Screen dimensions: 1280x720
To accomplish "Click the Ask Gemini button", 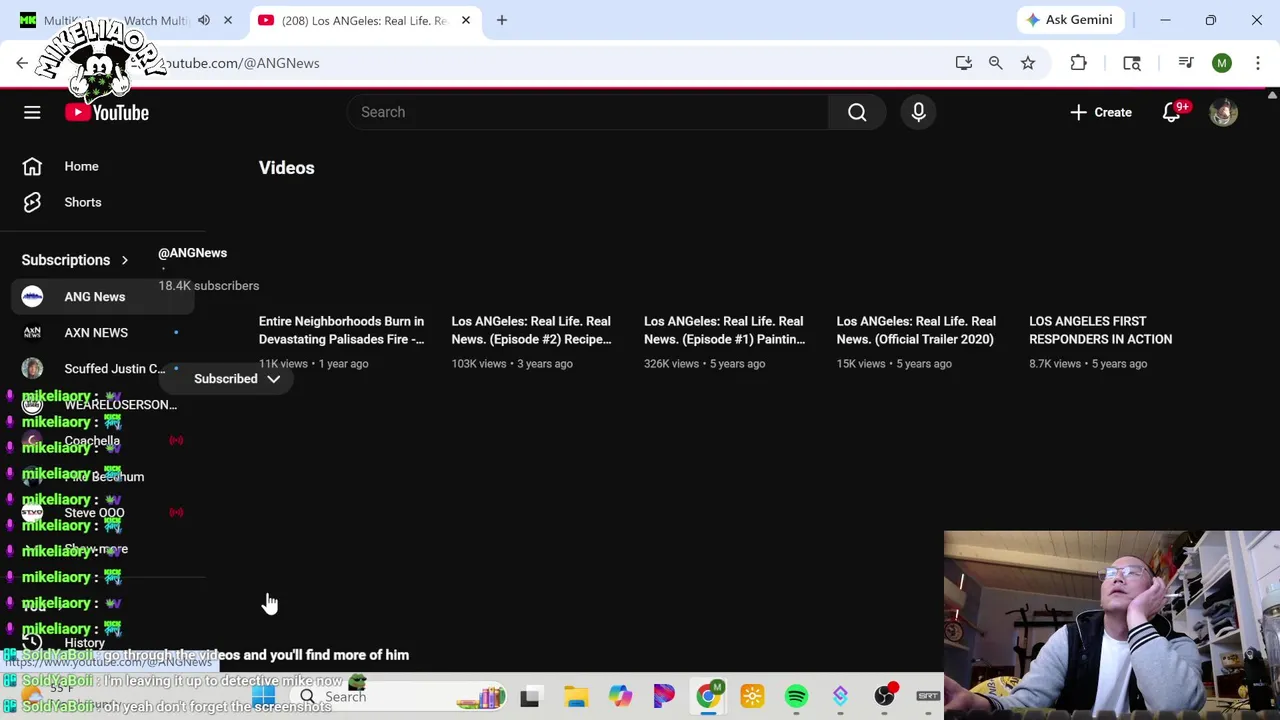I will 1068,20.
